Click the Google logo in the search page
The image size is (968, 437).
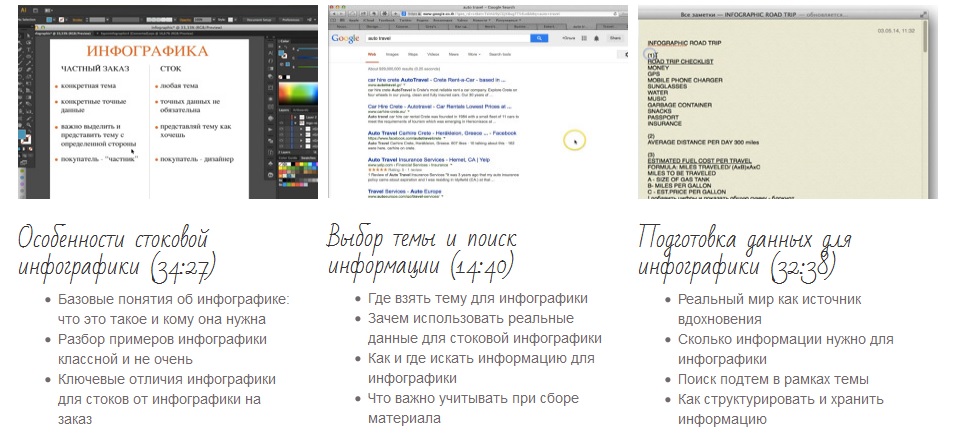coord(344,38)
